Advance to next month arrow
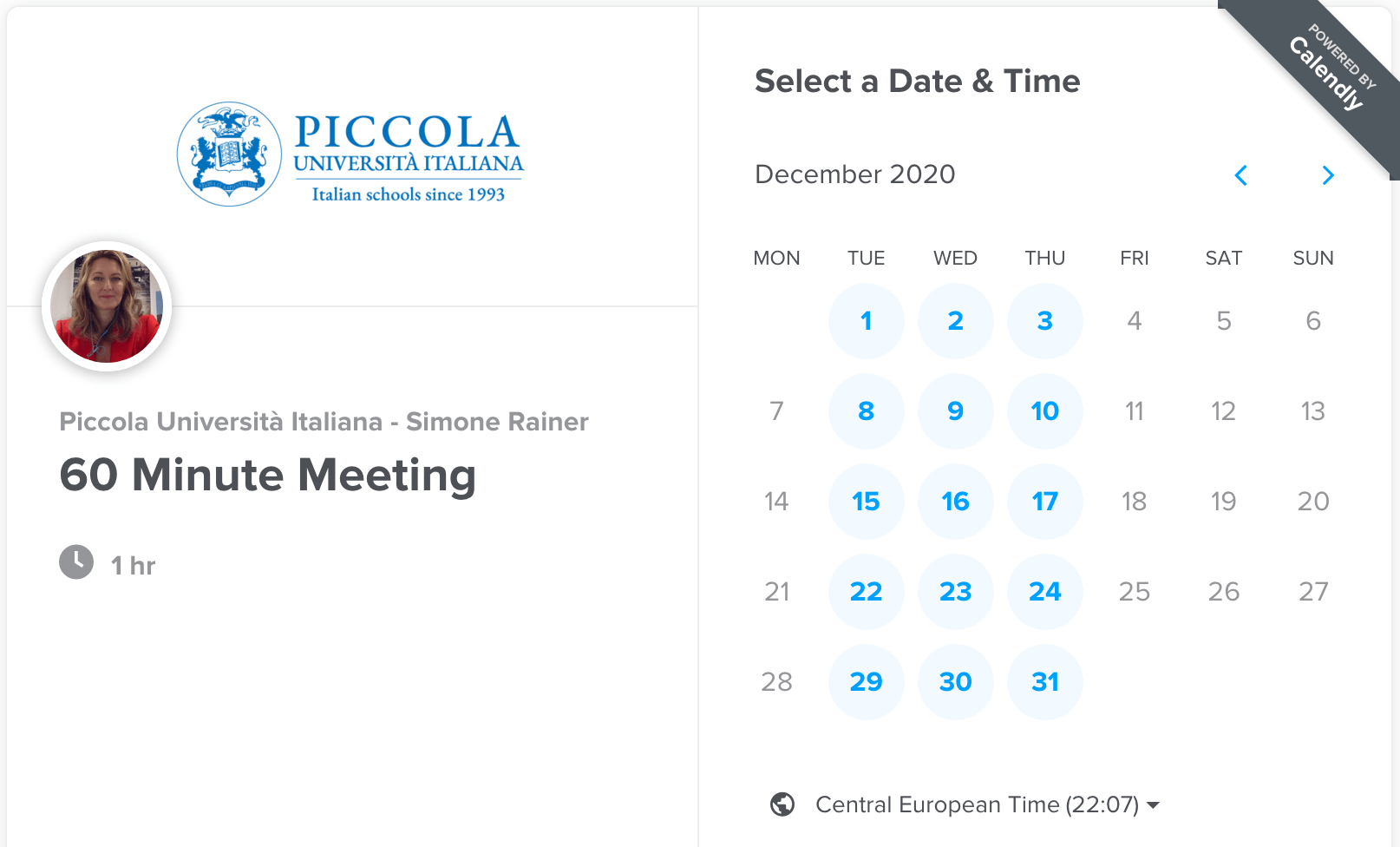Image resolution: width=1400 pixels, height=847 pixels. [1327, 175]
